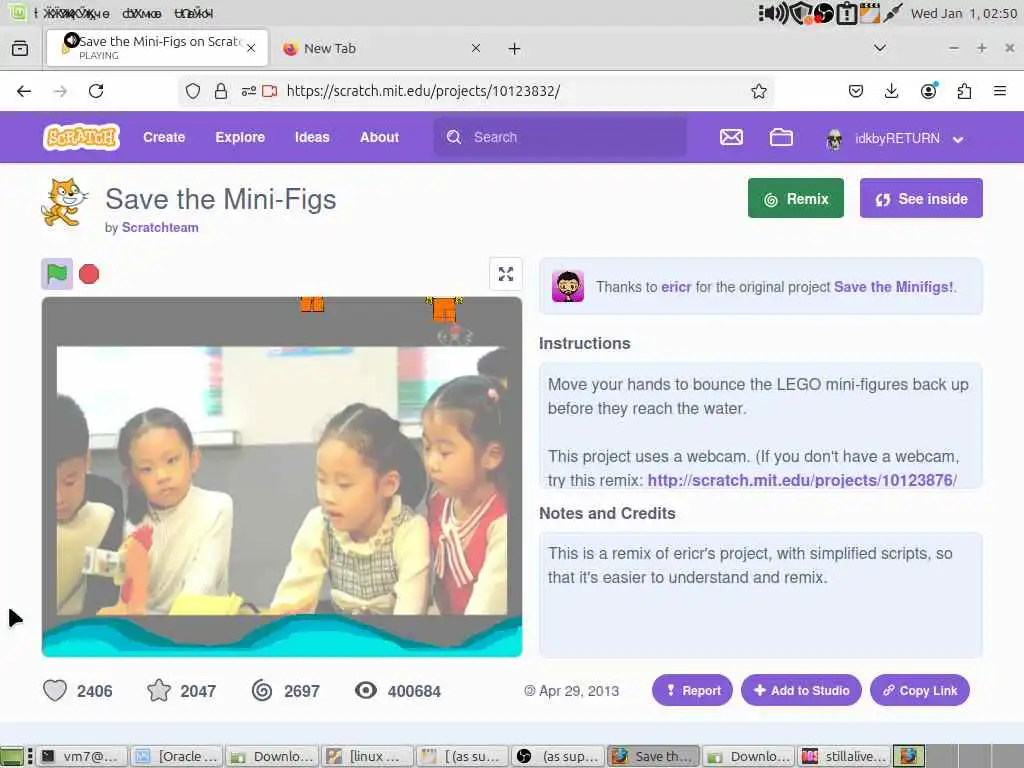Click the clock Wed Jan 1, 02:50
Image resolution: width=1024 pixels, height=768 pixels.
(964, 13)
